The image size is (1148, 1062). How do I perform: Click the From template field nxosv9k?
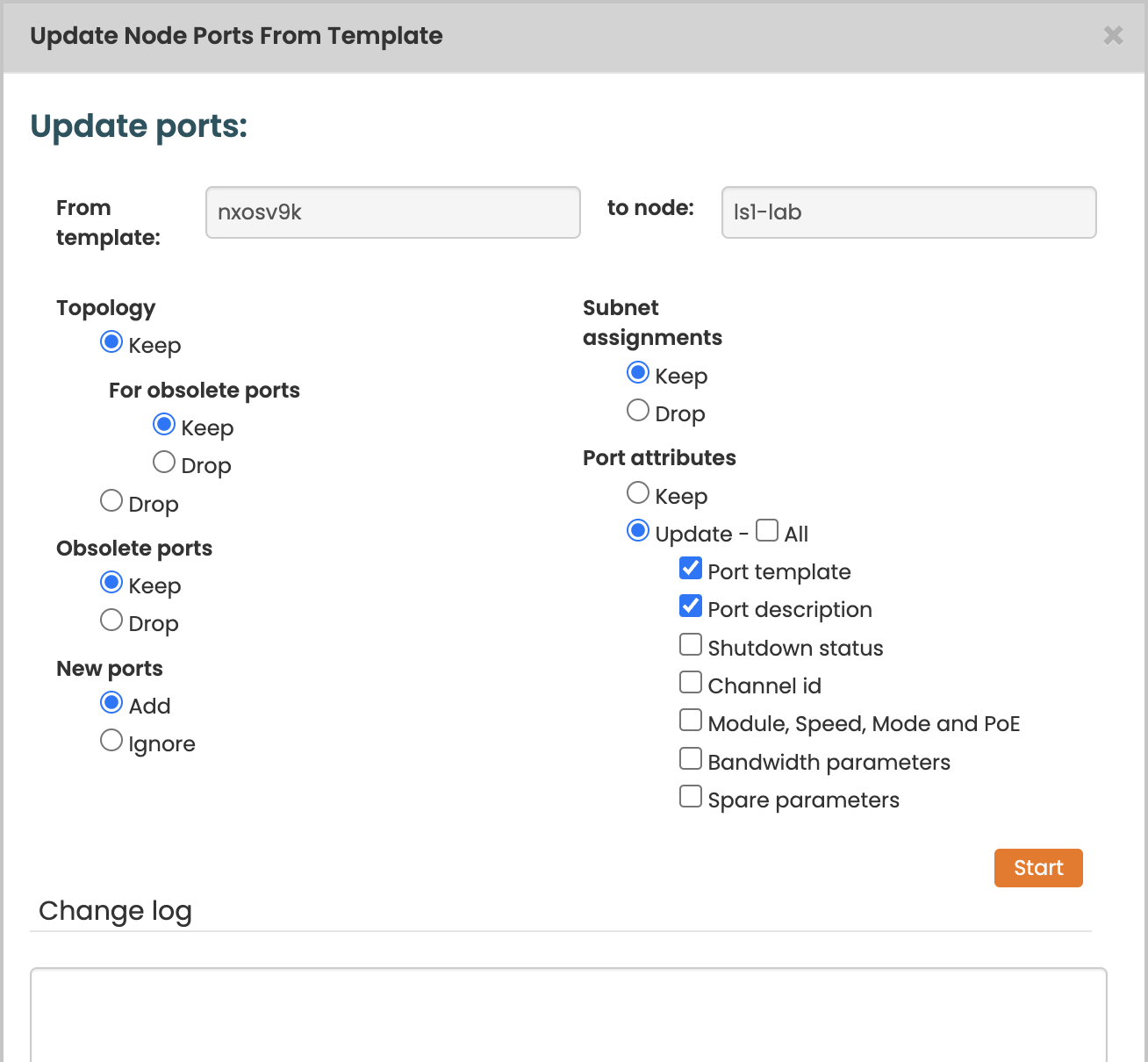click(392, 212)
